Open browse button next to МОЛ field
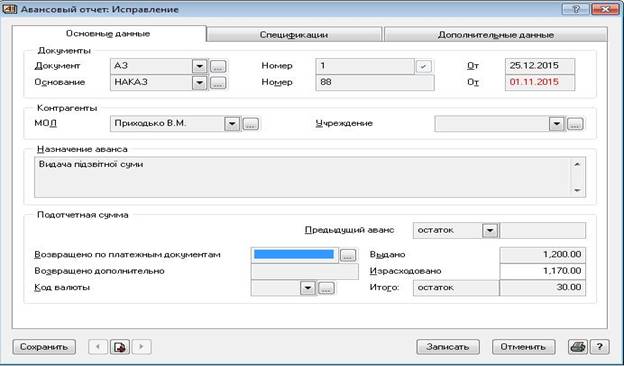This screenshot has width=624, height=366. coord(251,124)
